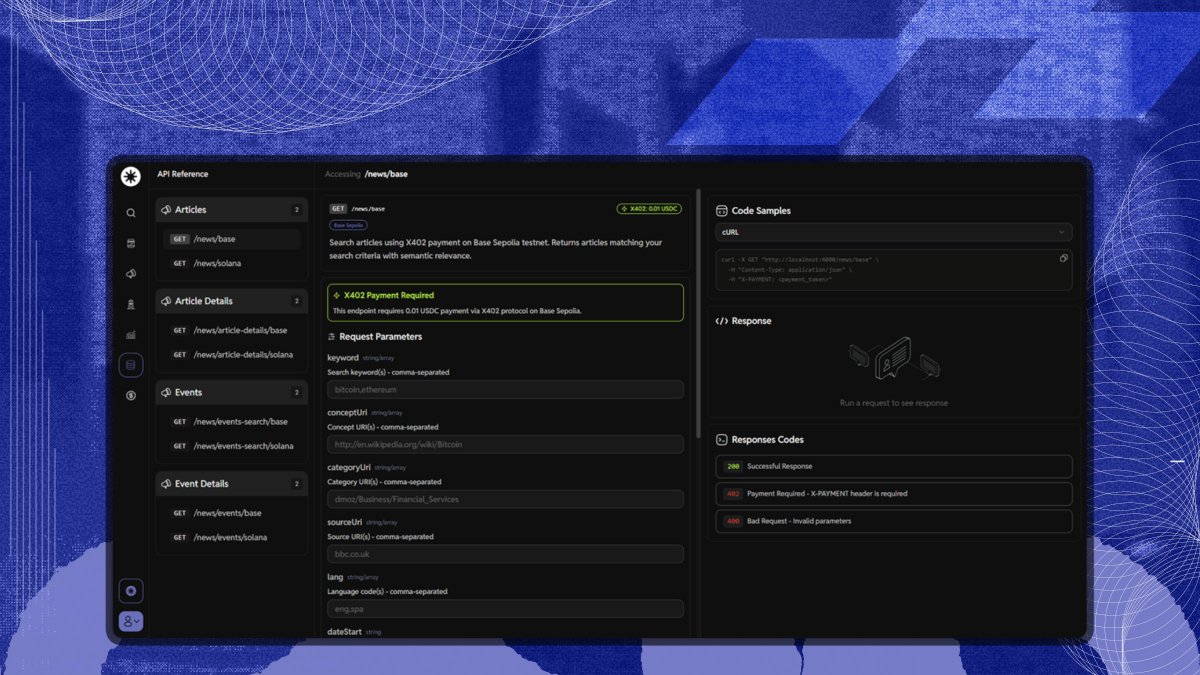Select the GET /news/base endpoint
Viewport: 1200px width, 675px height.
click(x=232, y=239)
